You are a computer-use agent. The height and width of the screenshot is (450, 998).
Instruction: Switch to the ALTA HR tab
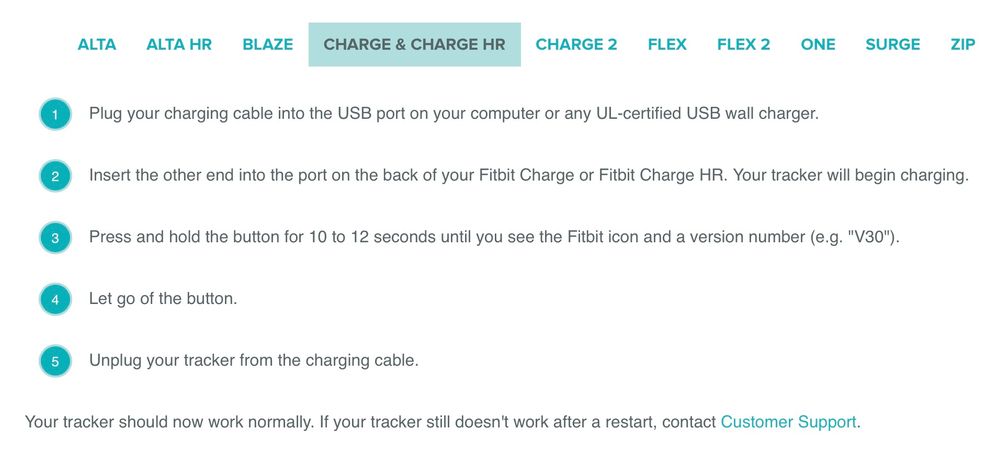pos(179,45)
